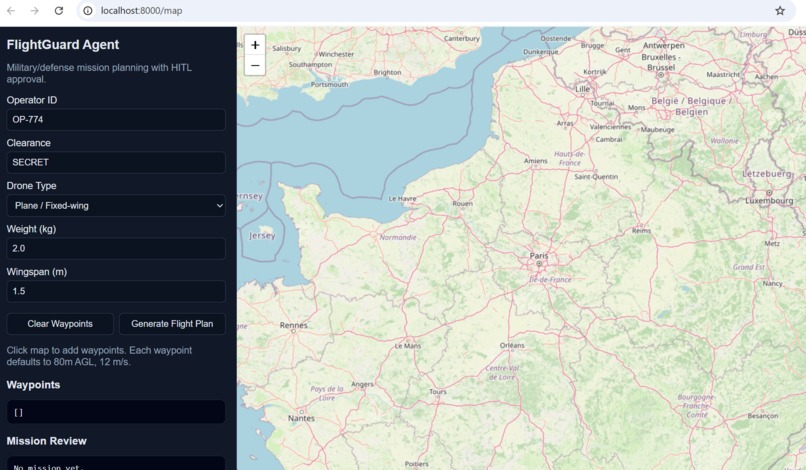Screen dimensions: 806x470
Task: Focus the Operator ID field OP-774
Action: pos(116,119)
